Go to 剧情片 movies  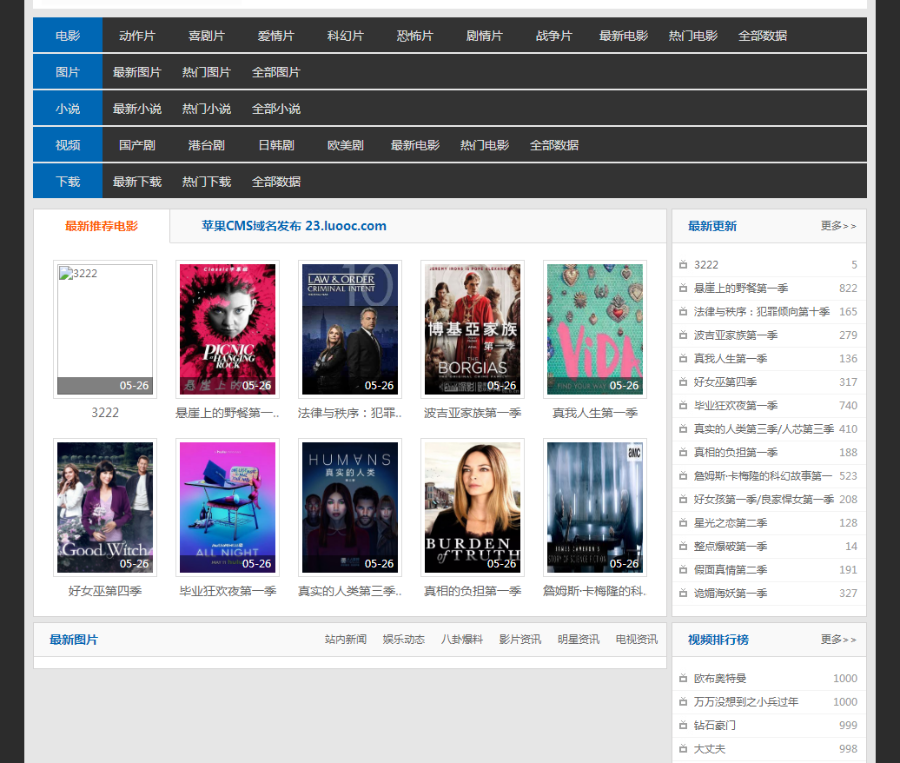point(484,36)
